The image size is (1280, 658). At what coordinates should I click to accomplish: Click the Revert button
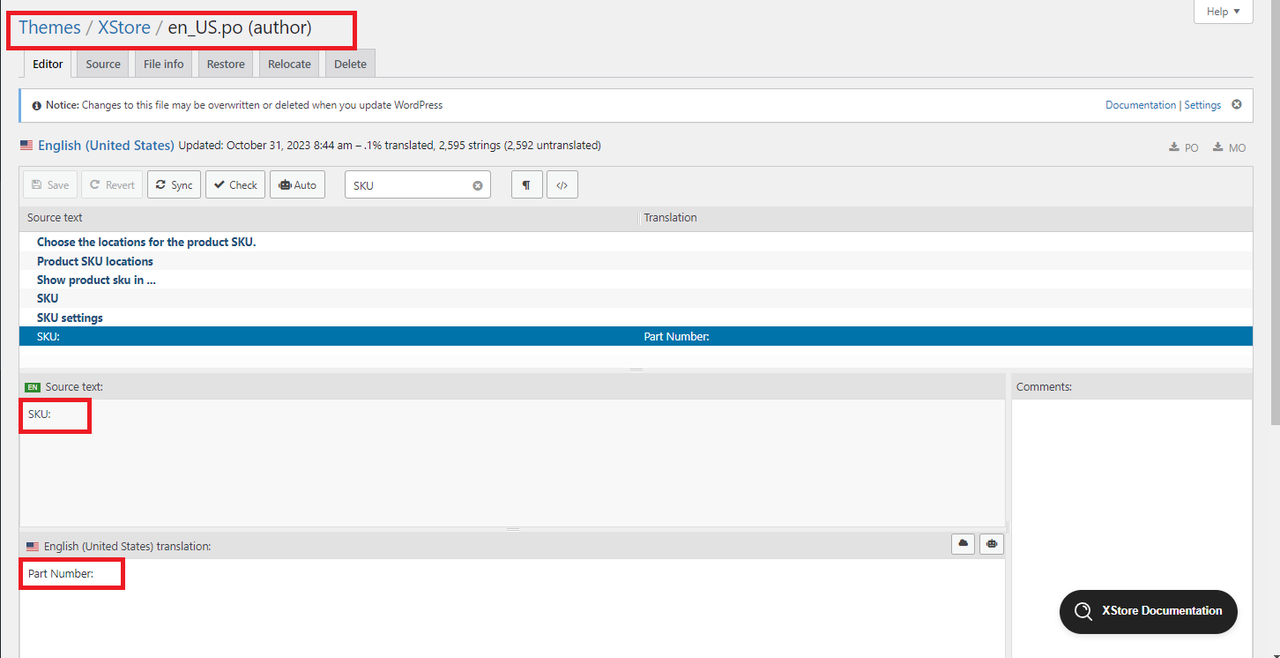click(x=112, y=185)
